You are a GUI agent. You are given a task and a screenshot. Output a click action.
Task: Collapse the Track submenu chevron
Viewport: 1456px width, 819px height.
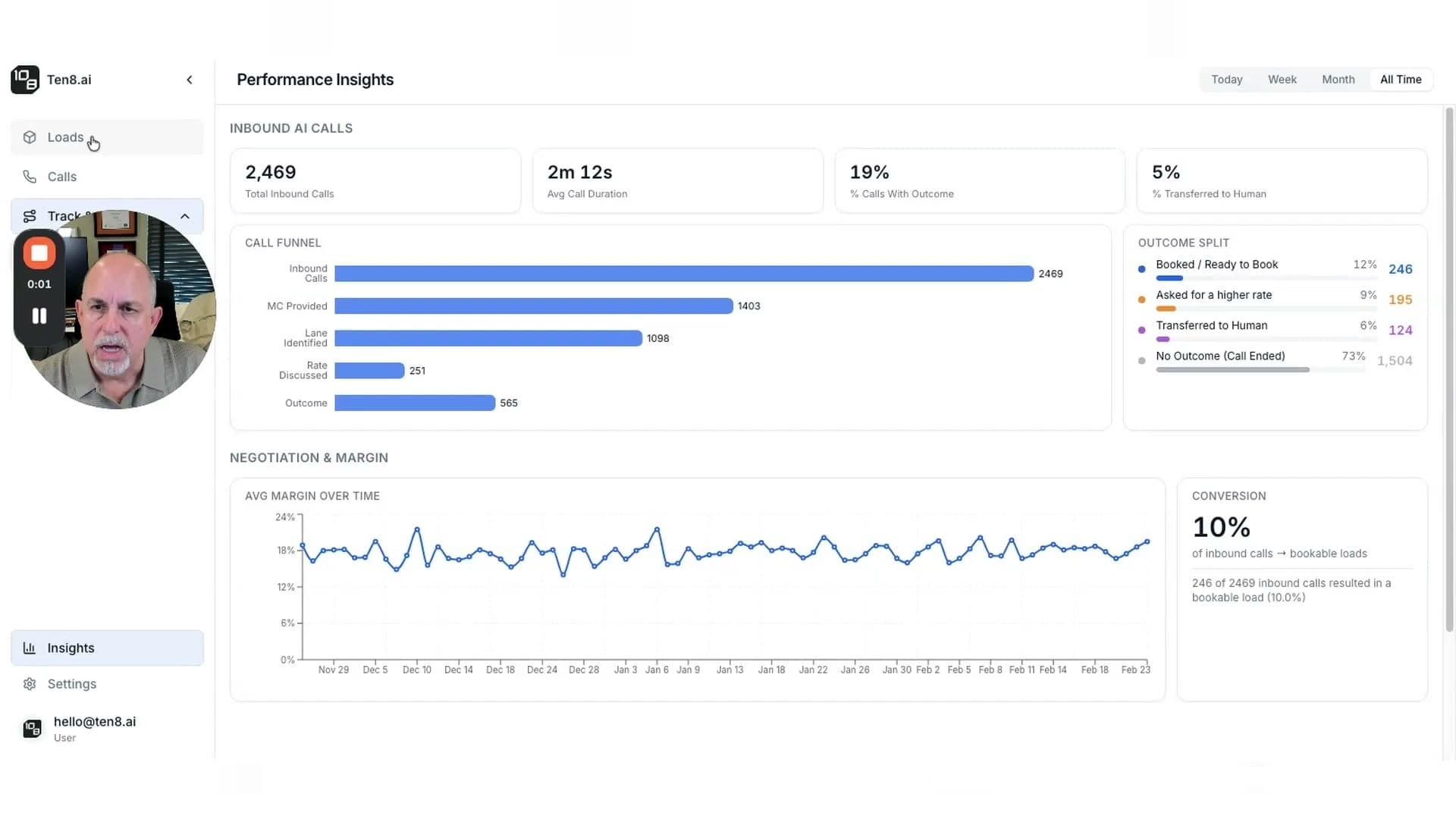point(185,216)
